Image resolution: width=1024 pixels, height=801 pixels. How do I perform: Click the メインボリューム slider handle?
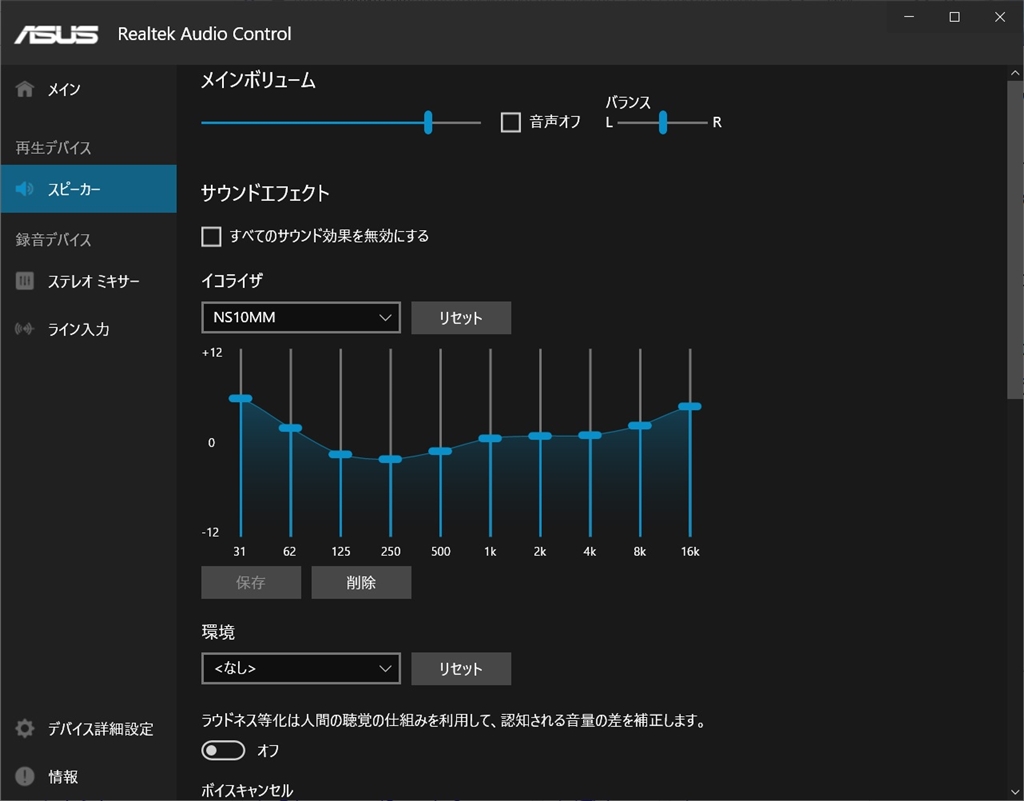pos(428,122)
